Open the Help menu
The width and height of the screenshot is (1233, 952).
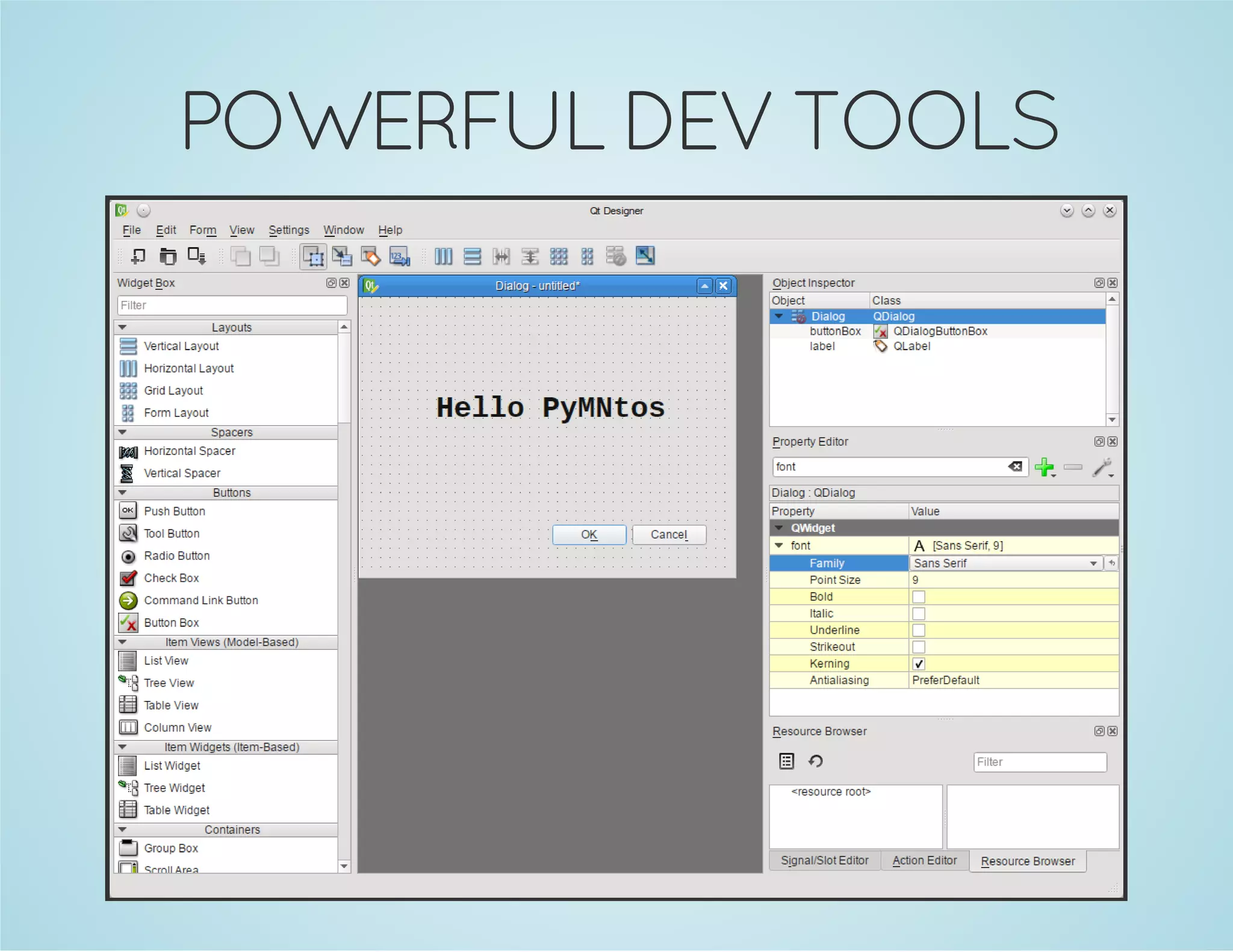pyautogui.click(x=390, y=230)
